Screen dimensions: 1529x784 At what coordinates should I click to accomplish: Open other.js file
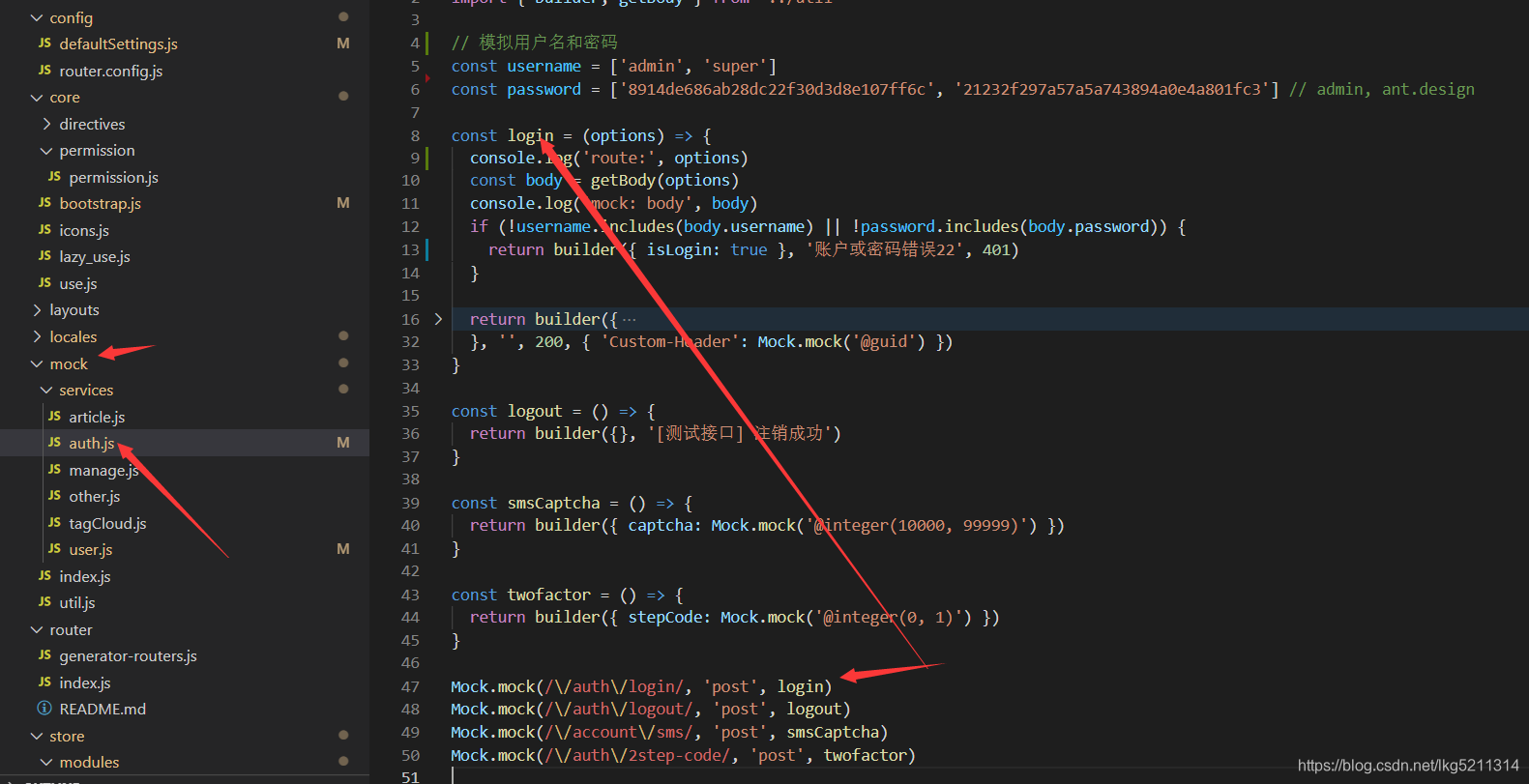pyautogui.click(x=95, y=496)
